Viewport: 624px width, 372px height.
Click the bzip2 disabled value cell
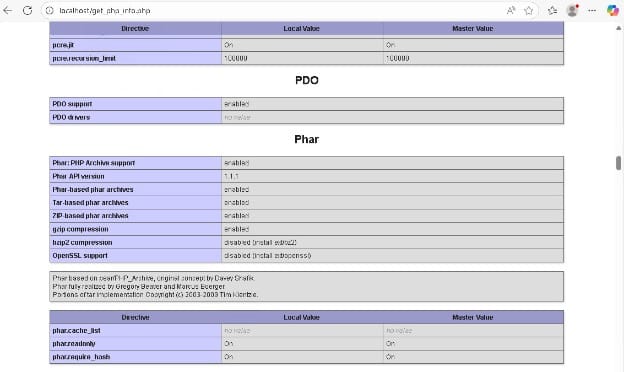392,243
